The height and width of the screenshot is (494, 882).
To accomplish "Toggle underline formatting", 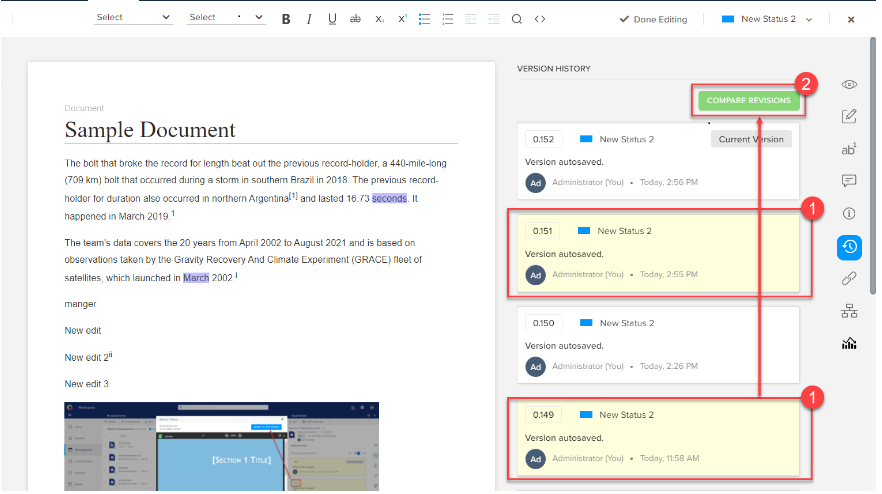I will (332, 19).
